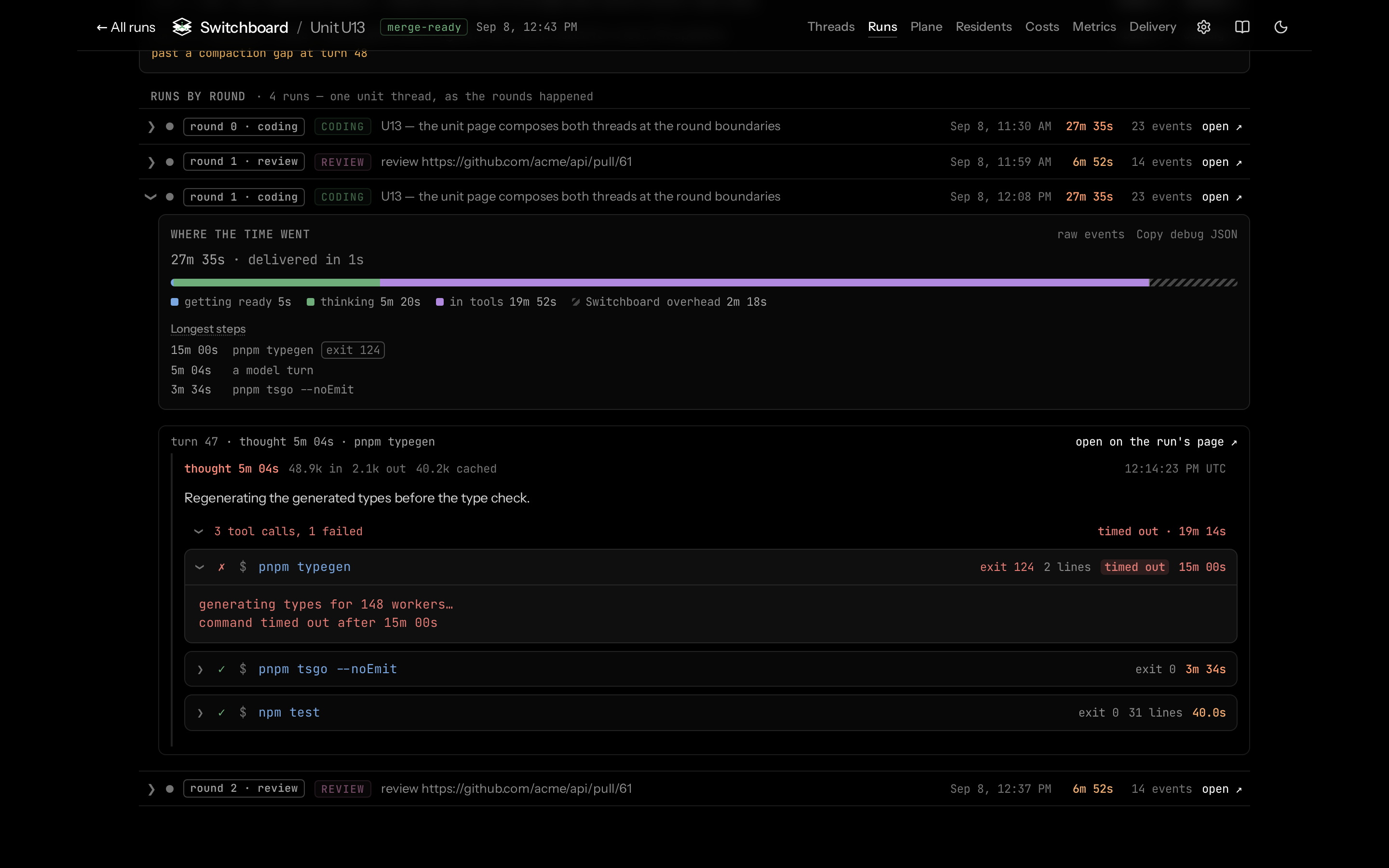
Task: Toggle the dark mode moon icon
Action: click(1280, 27)
